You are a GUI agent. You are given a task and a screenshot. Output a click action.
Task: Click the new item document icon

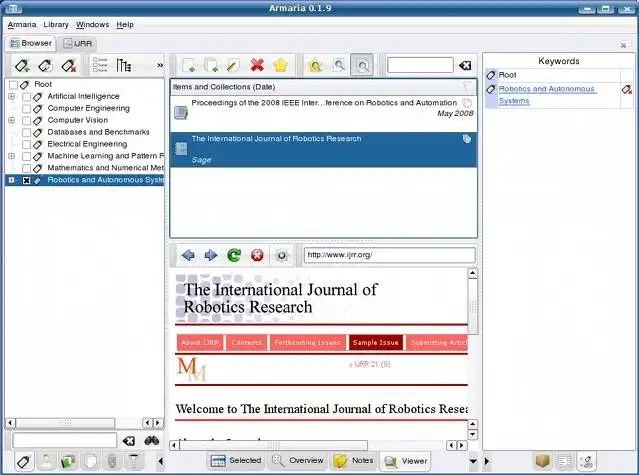pos(188,65)
